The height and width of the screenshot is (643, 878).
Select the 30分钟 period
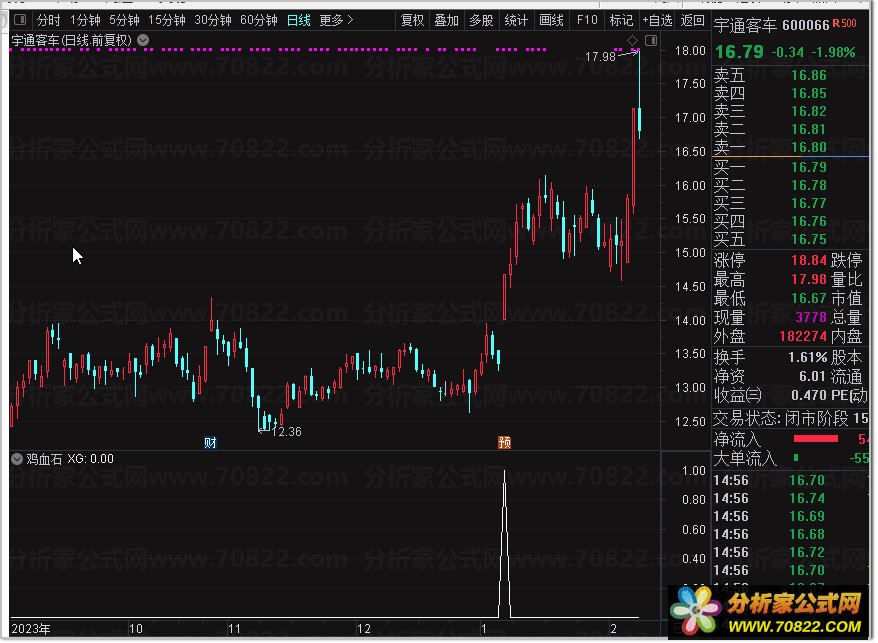pyautogui.click(x=213, y=21)
